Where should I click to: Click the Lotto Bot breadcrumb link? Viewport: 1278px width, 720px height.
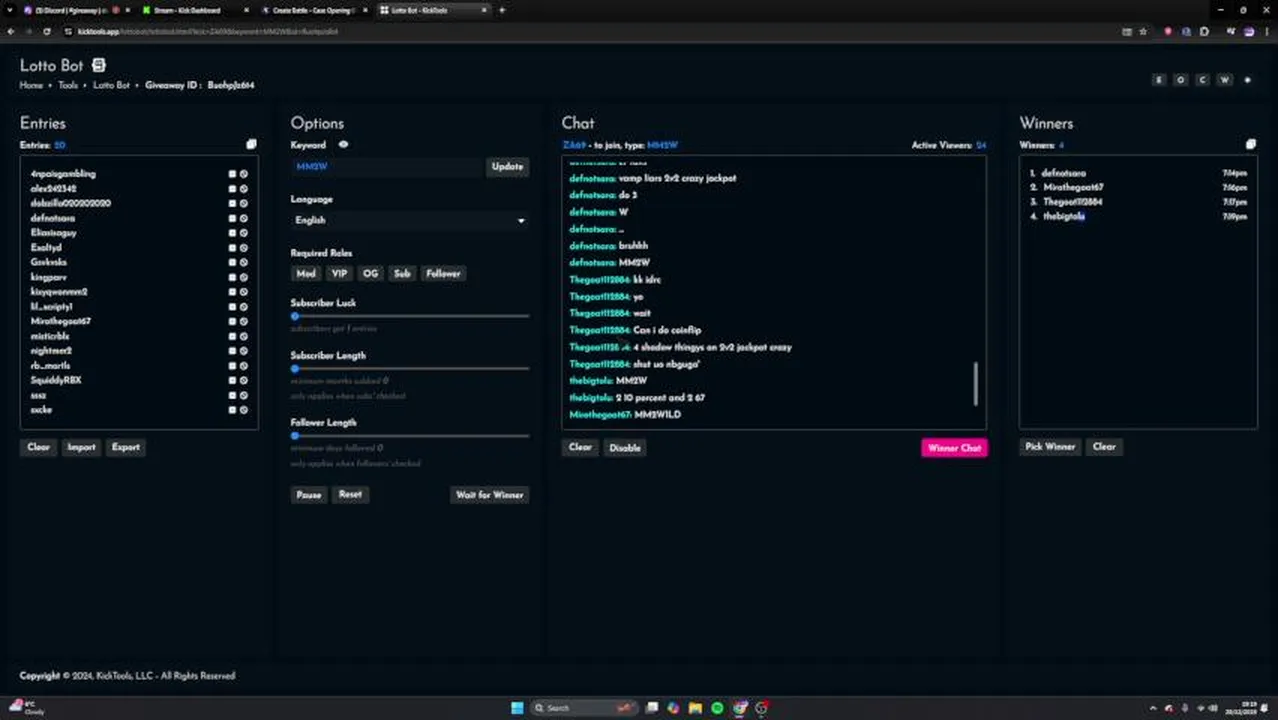[111, 86]
